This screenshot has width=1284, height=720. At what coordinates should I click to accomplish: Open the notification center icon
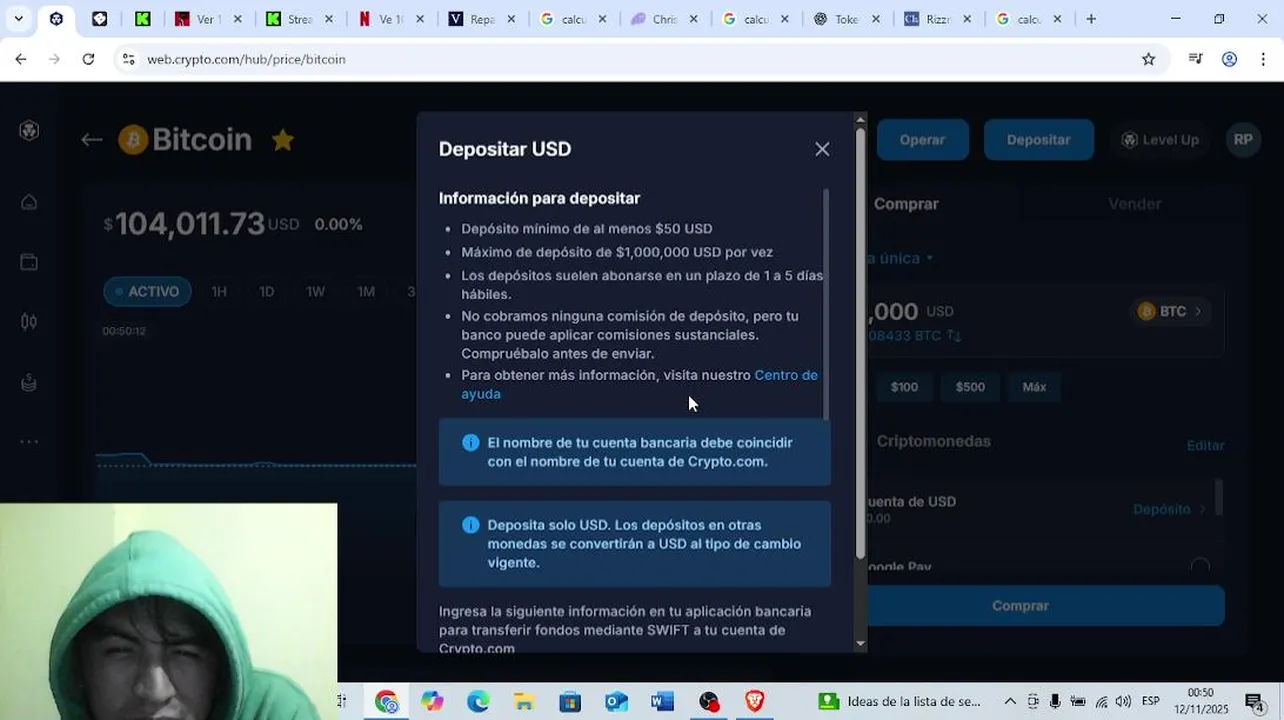1254,702
